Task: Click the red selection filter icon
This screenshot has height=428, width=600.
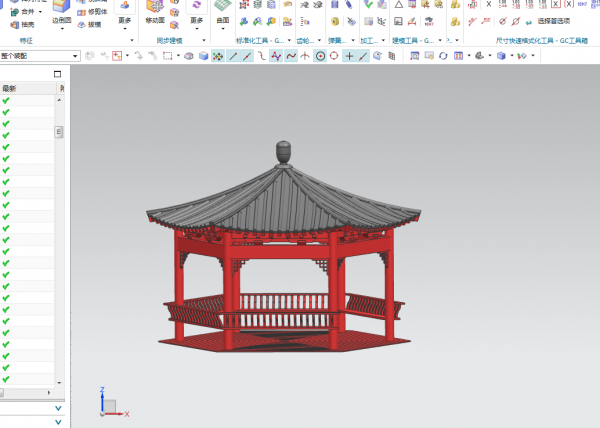Action: (117, 56)
